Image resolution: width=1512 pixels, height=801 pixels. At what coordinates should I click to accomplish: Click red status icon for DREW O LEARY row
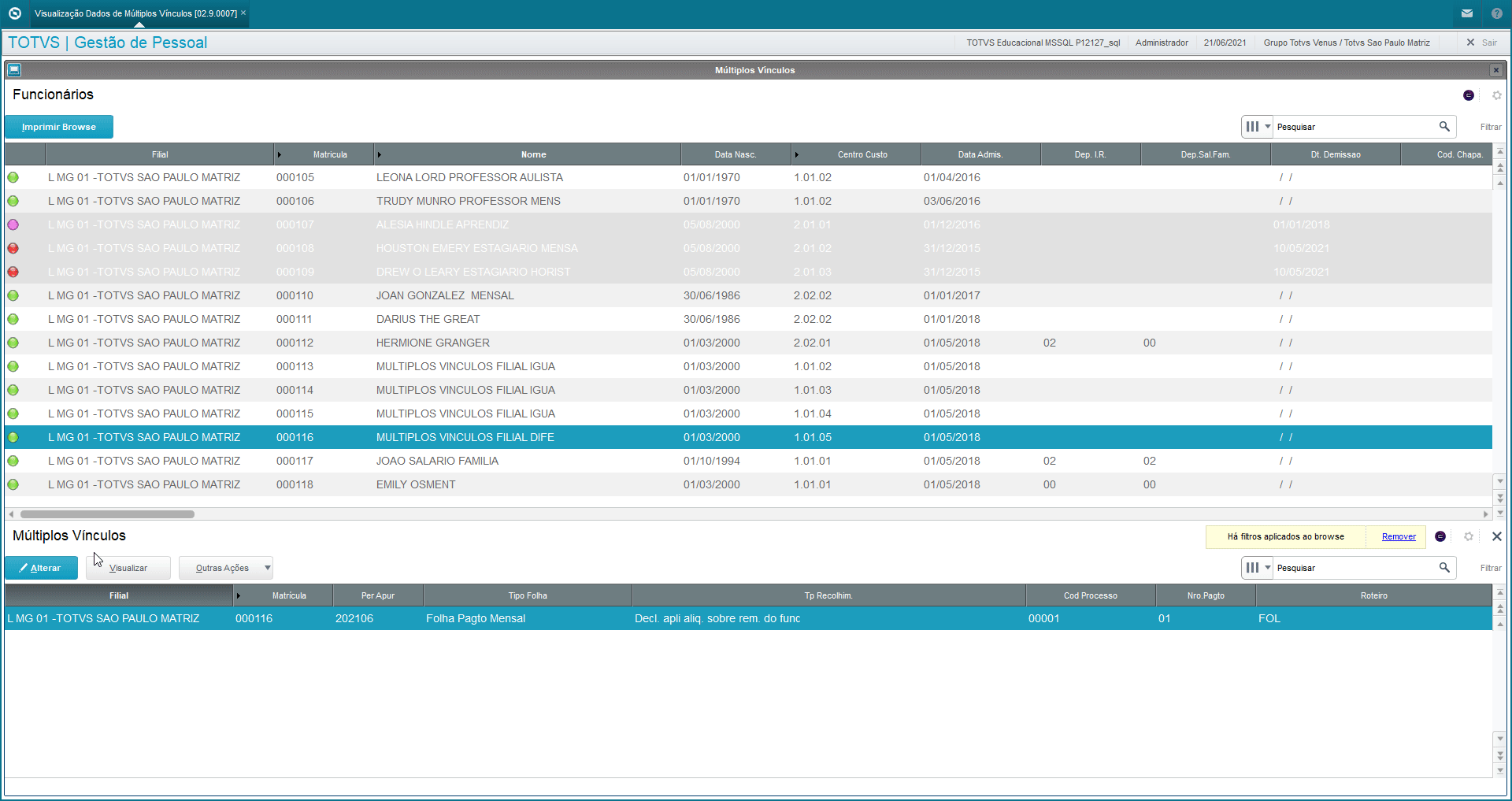pos(13,272)
